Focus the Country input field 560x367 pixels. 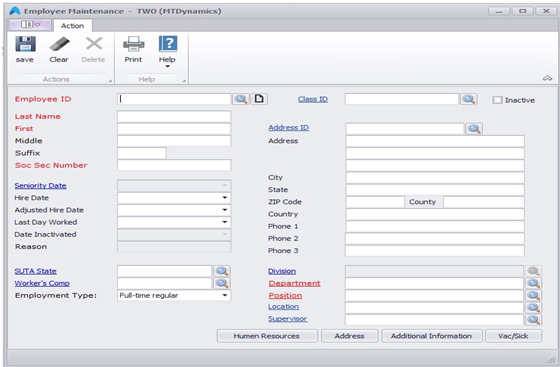click(x=435, y=214)
